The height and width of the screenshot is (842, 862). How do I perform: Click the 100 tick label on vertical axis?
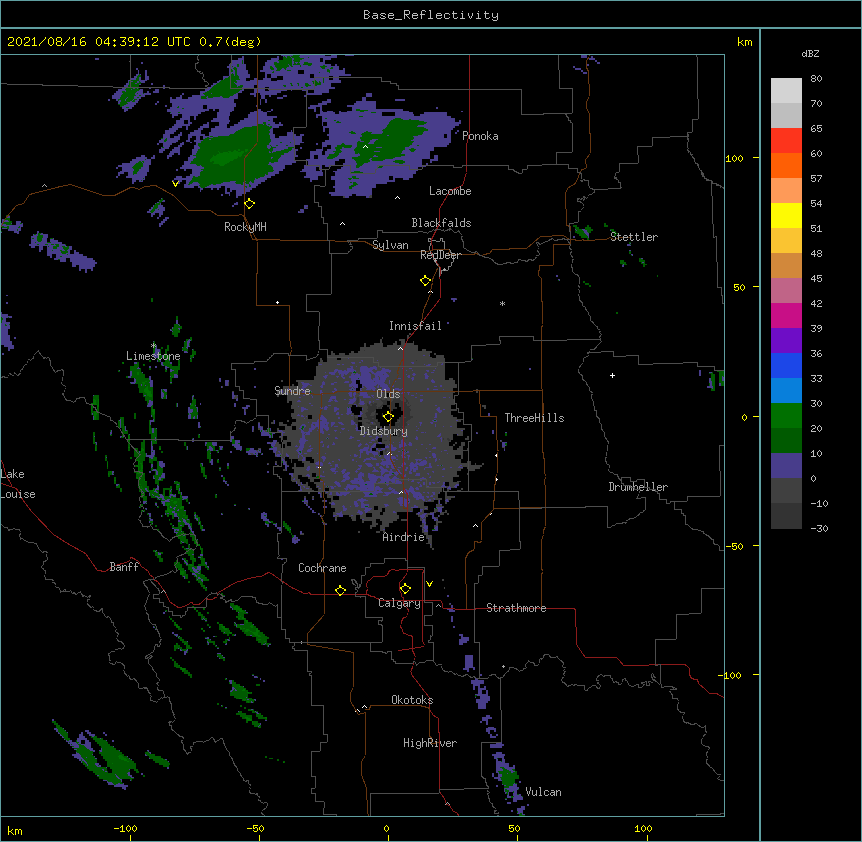click(x=734, y=158)
